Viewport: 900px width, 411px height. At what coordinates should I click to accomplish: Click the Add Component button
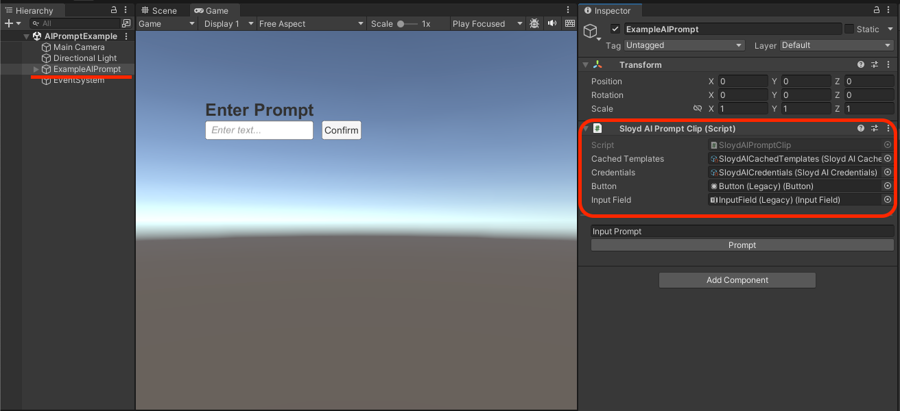click(737, 280)
